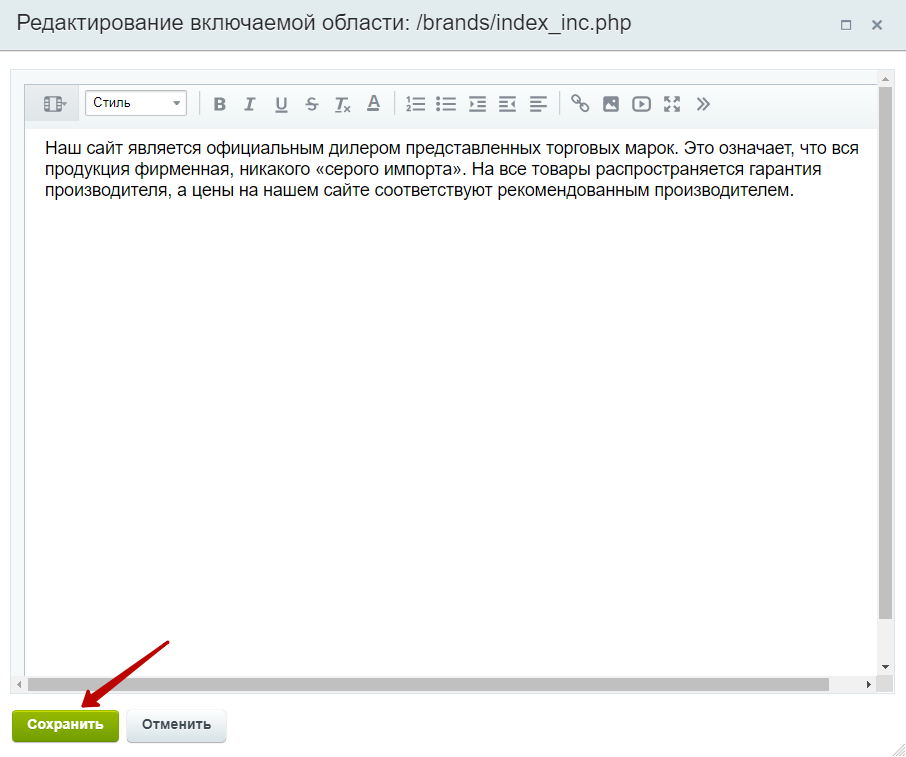
Task: Insert a video
Action: 641,104
